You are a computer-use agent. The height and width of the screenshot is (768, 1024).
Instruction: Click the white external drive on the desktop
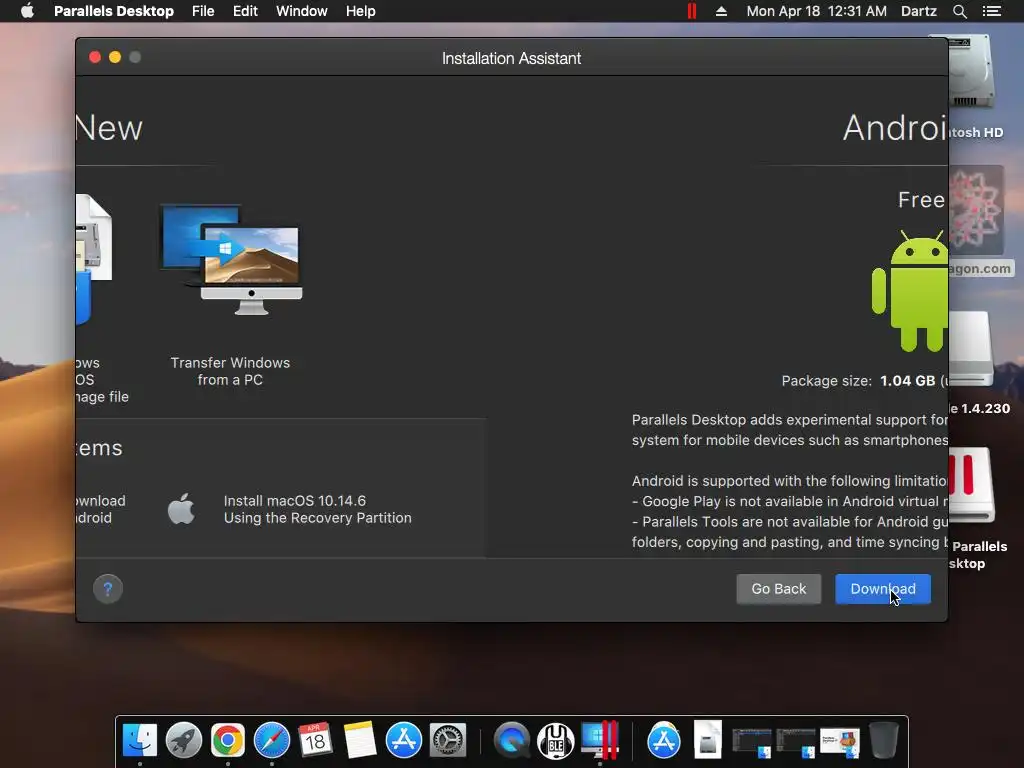(x=971, y=349)
